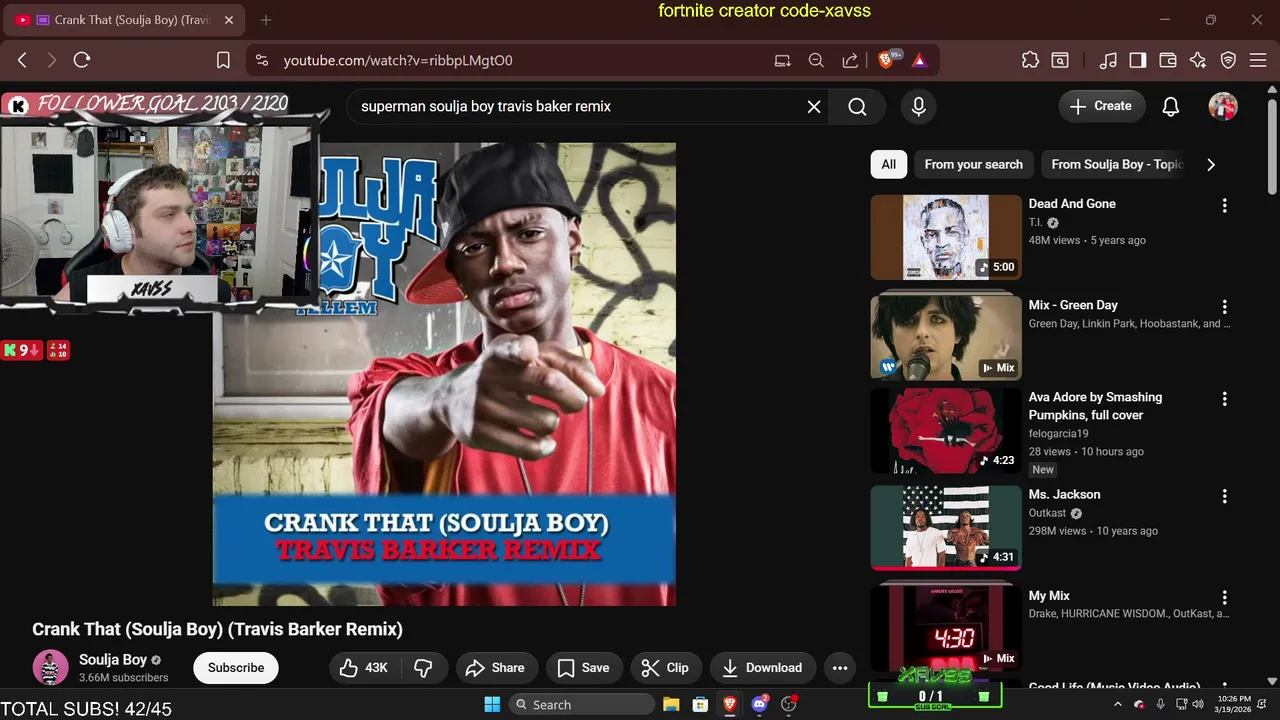Open the Share button
1280x720 pixels.
click(x=496, y=668)
